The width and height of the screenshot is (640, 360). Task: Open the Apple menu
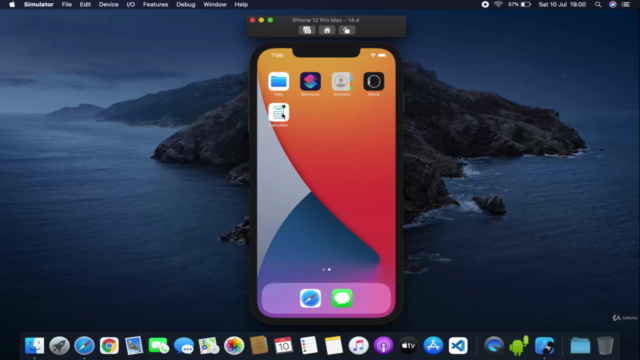[x=12, y=4]
